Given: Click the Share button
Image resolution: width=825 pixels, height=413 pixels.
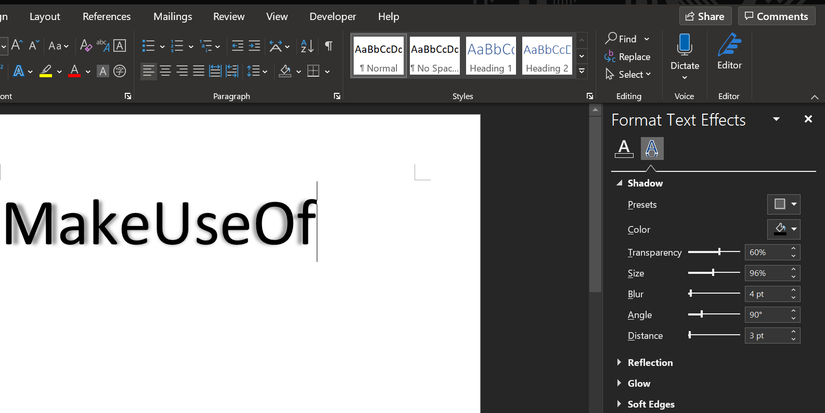Looking at the screenshot, I should click(705, 16).
